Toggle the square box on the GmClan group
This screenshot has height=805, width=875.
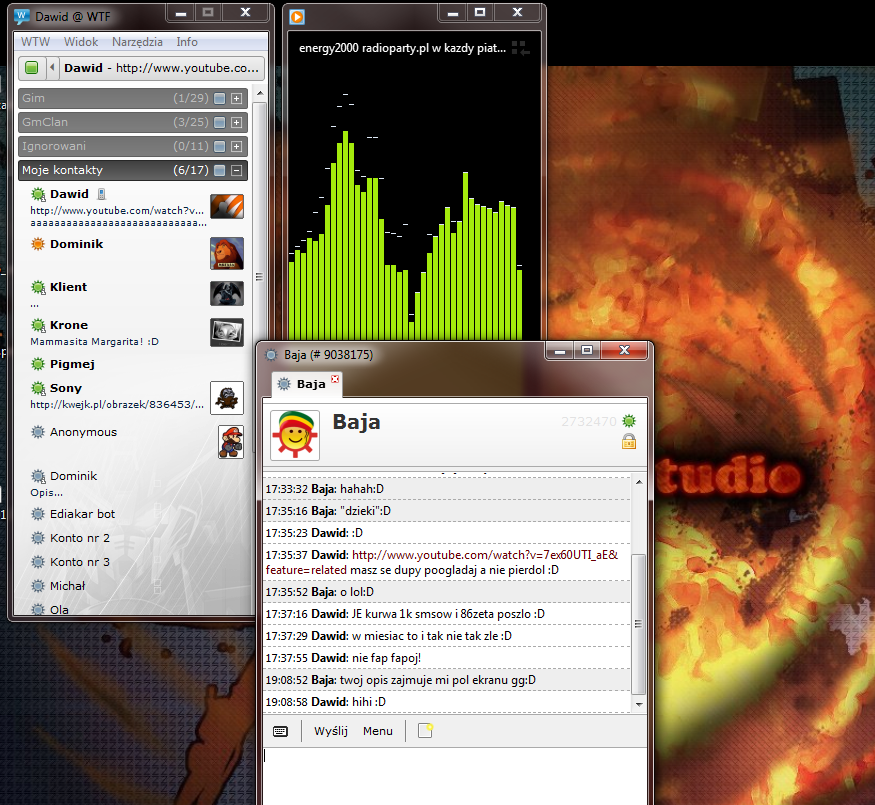(x=220, y=122)
